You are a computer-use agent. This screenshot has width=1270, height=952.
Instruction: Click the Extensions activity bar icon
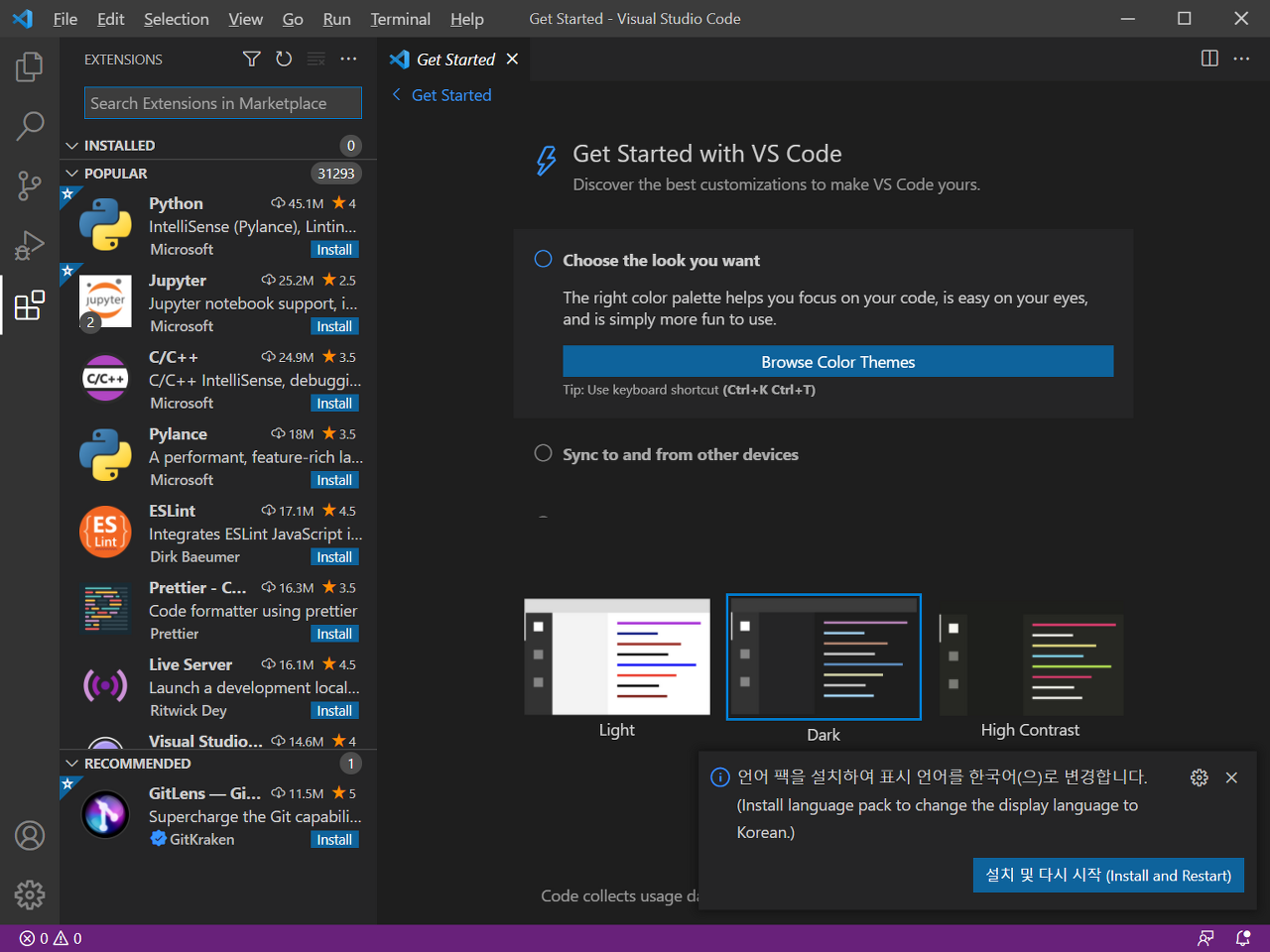(30, 304)
